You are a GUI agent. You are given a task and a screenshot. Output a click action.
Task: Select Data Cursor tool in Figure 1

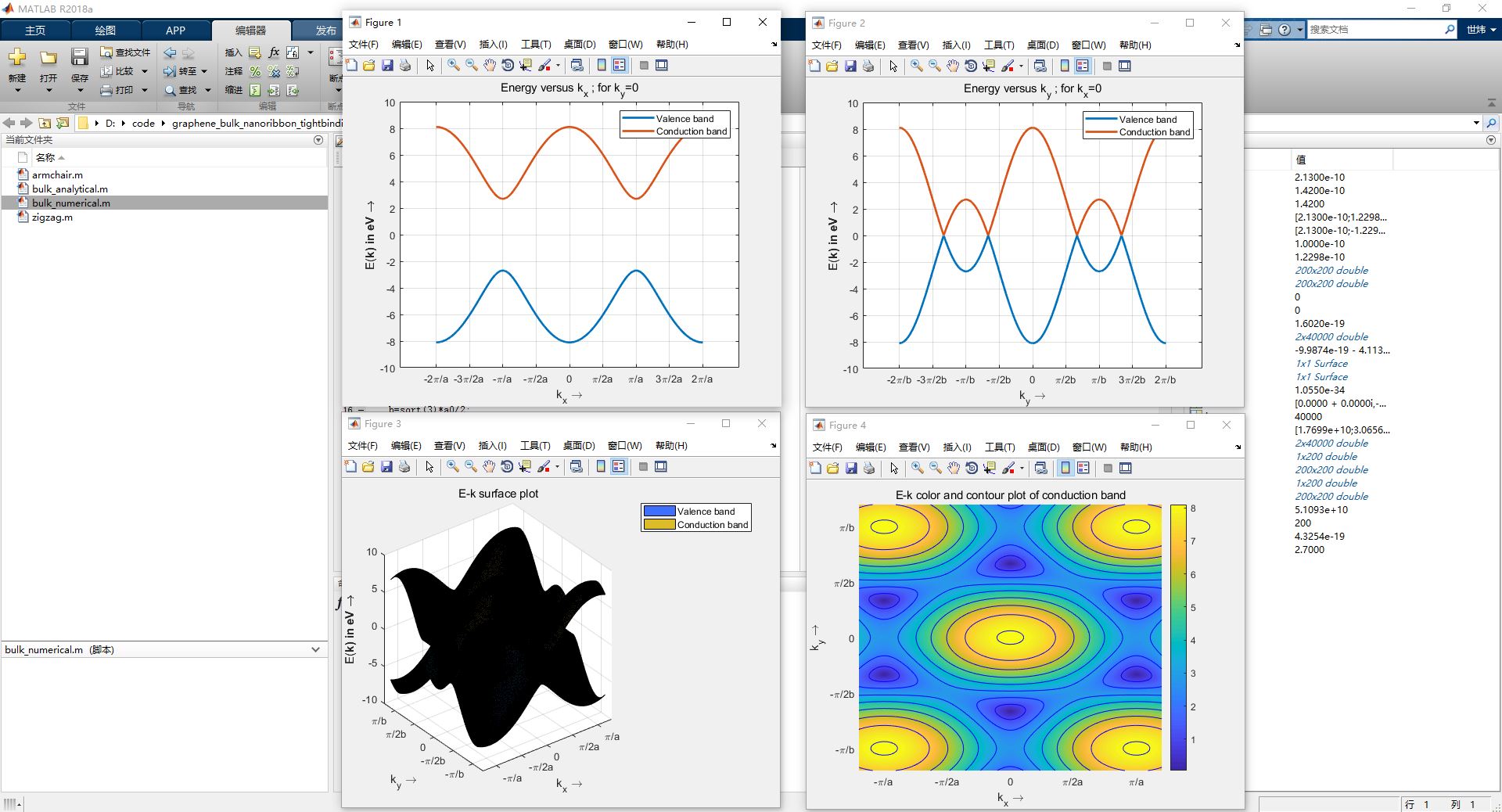525,66
